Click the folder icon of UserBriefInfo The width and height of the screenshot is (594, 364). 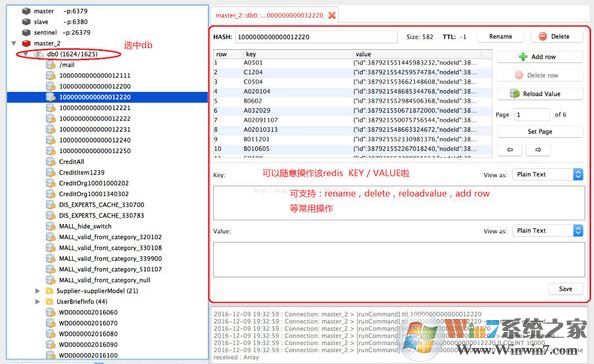point(49,302)
